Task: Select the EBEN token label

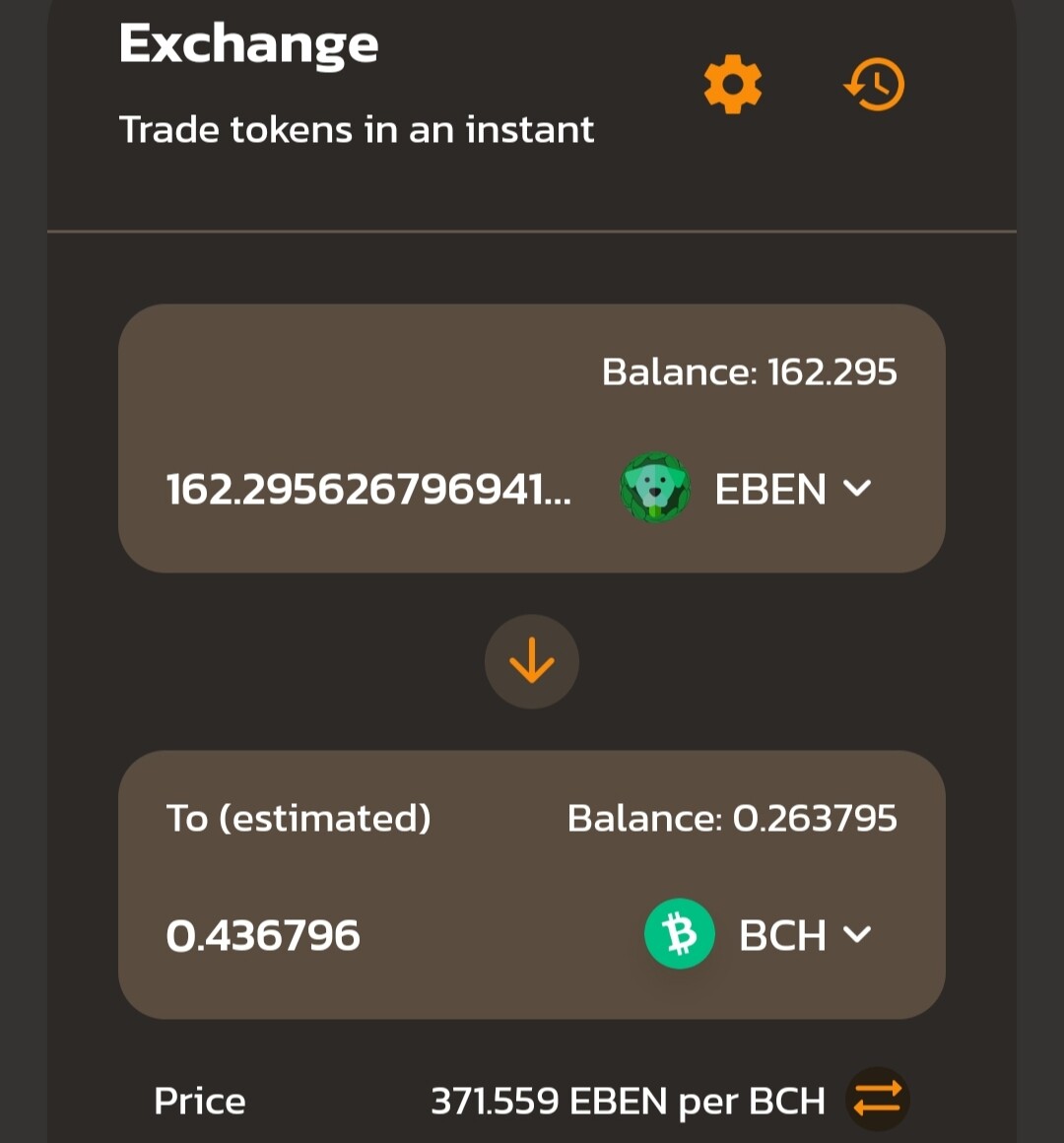Action: coord(770,489)
